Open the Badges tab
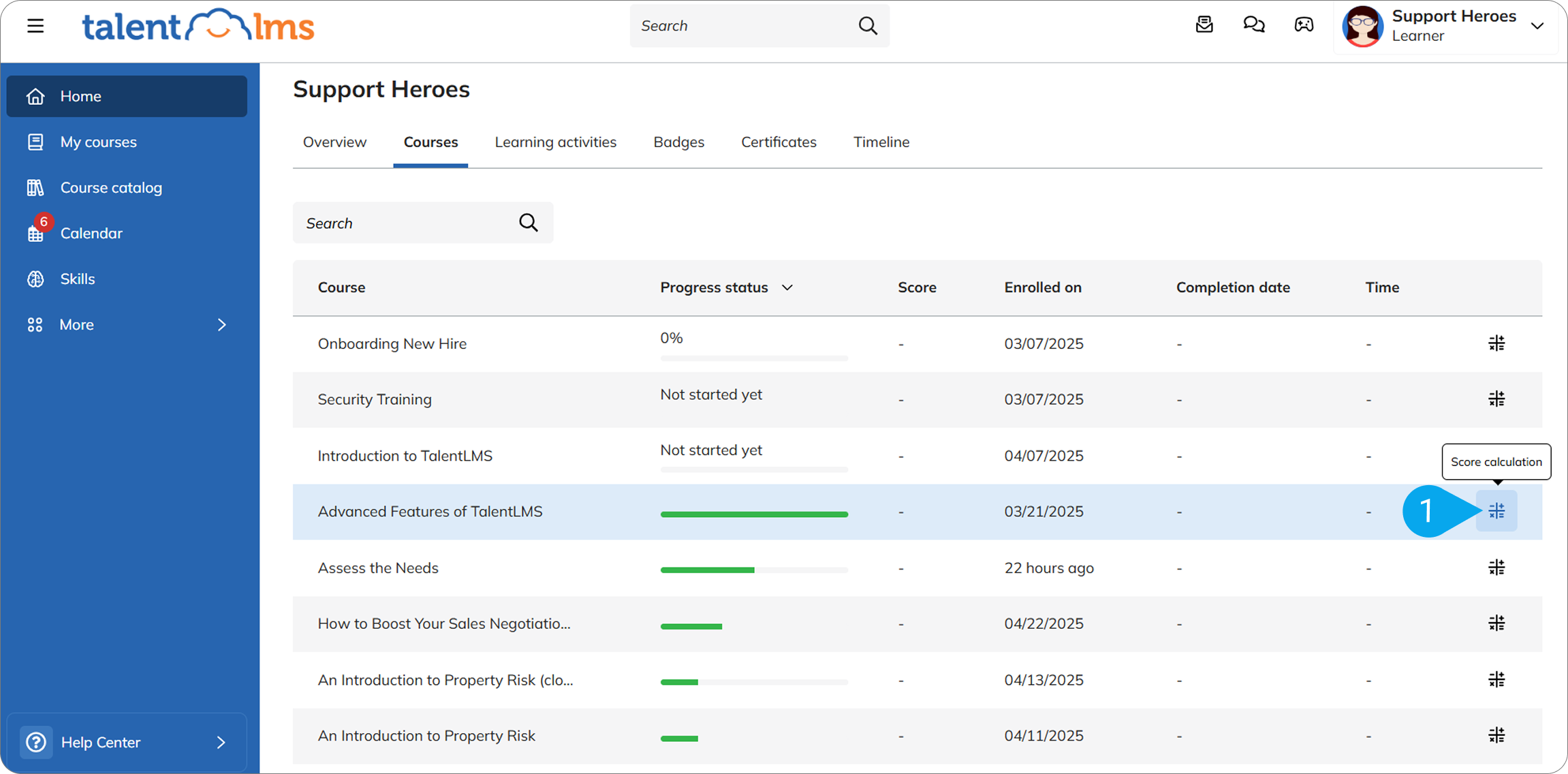The height and width of the screenshot is (774, 1568). [x=678, y=142]
